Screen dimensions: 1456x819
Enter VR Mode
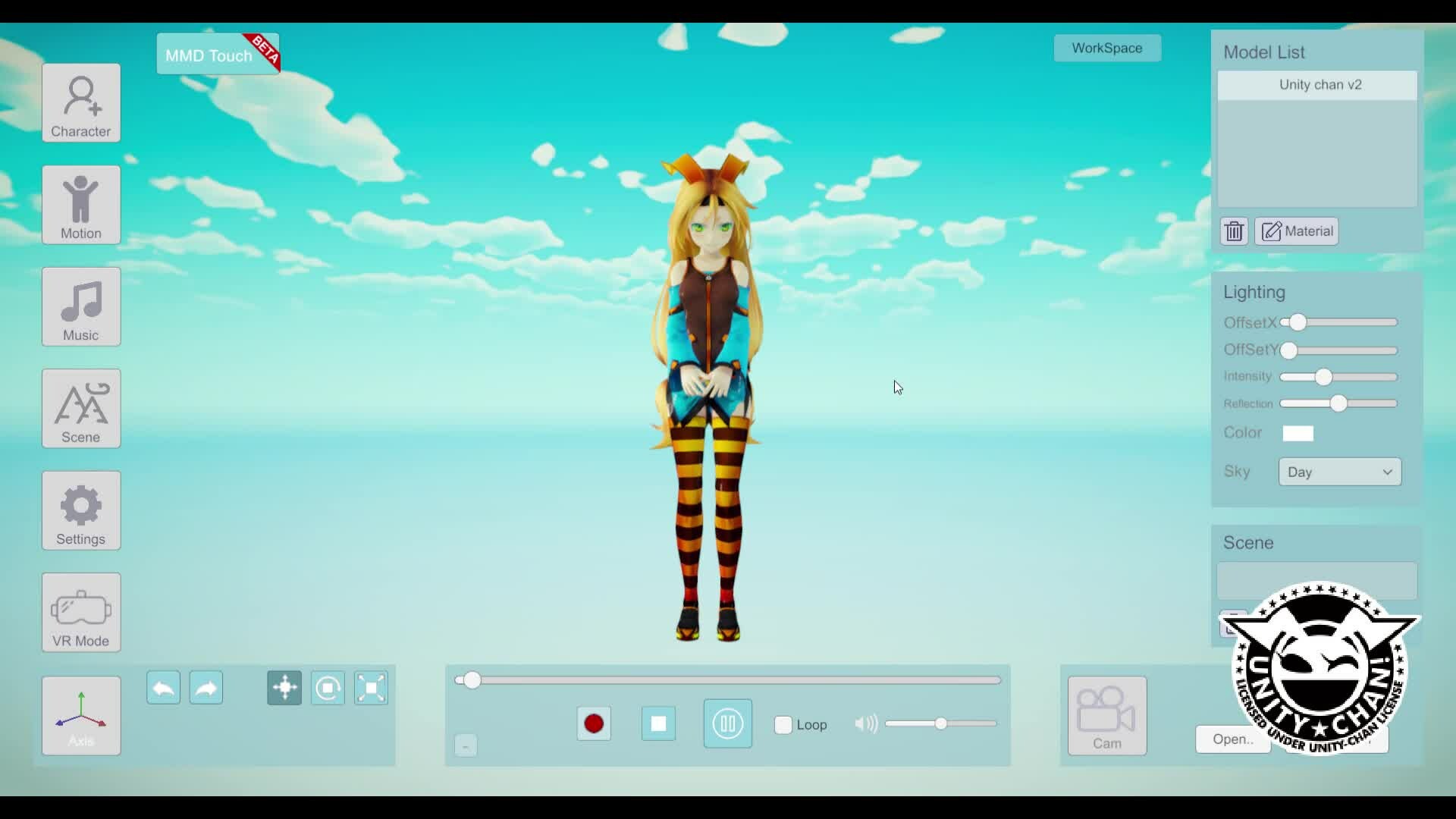click(81, 613)
